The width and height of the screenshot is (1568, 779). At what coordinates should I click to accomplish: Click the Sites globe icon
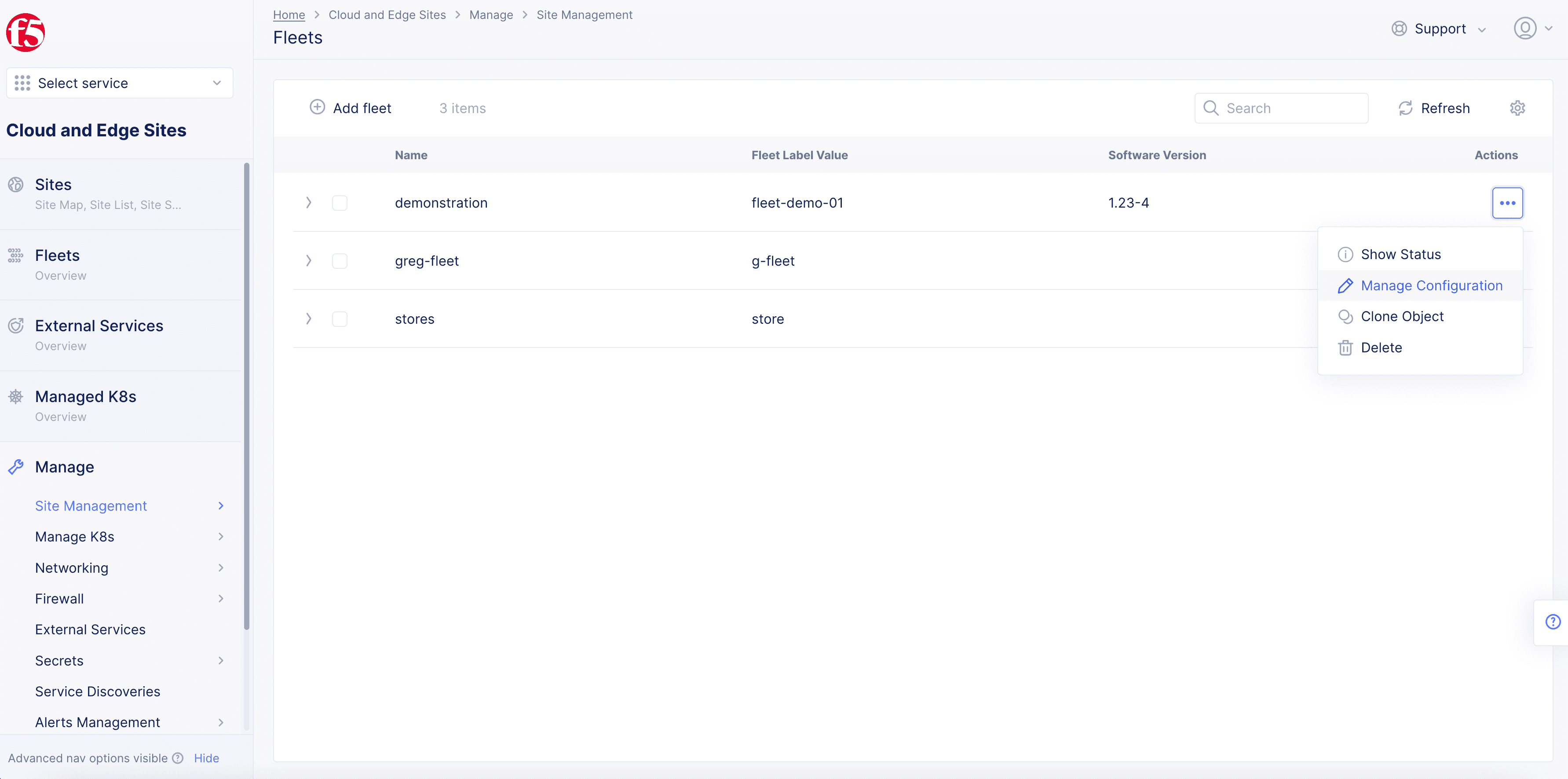[16, 184]
